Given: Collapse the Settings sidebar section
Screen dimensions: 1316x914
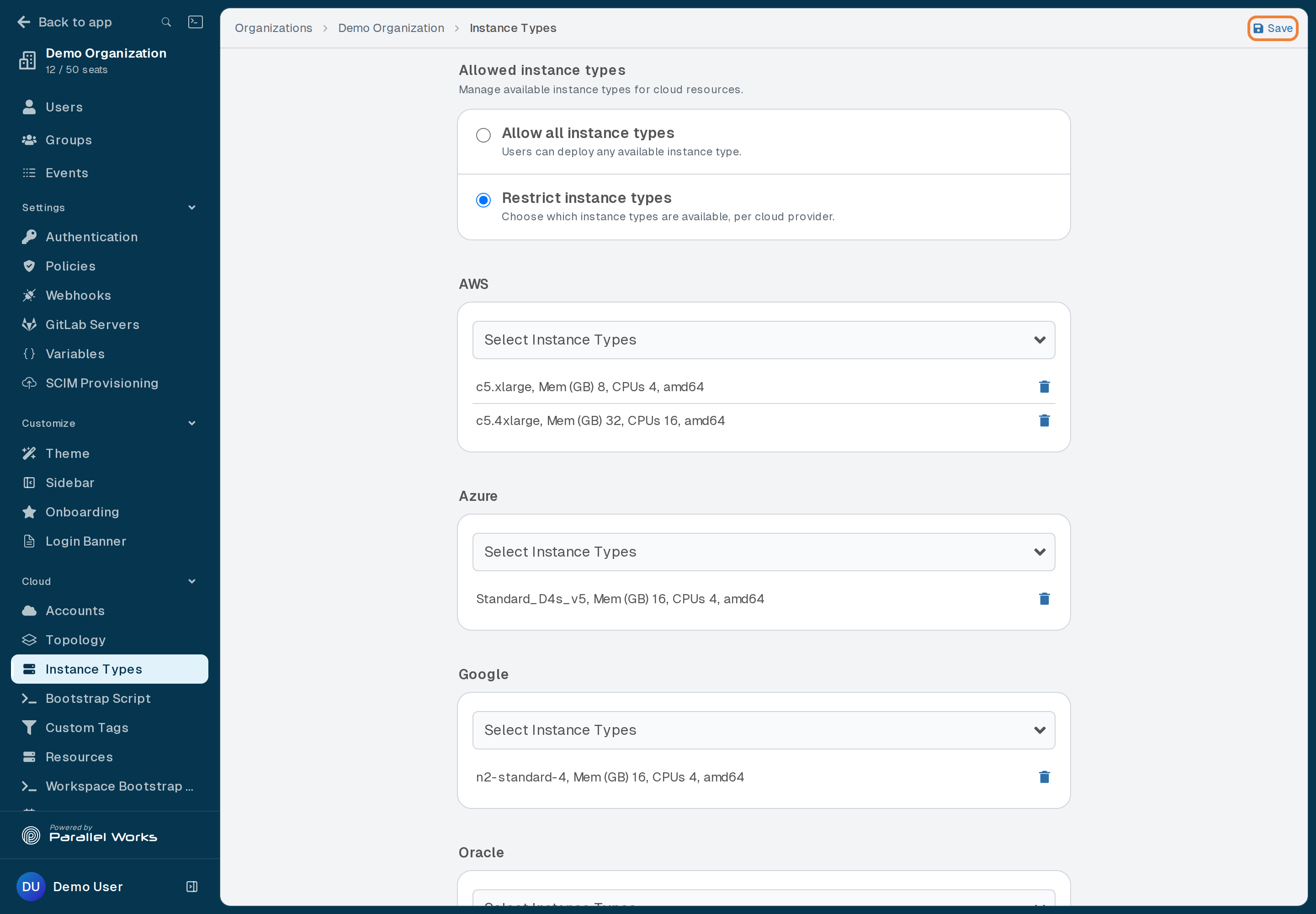Looking at the screenshot, I should click(x=109, y=207).
